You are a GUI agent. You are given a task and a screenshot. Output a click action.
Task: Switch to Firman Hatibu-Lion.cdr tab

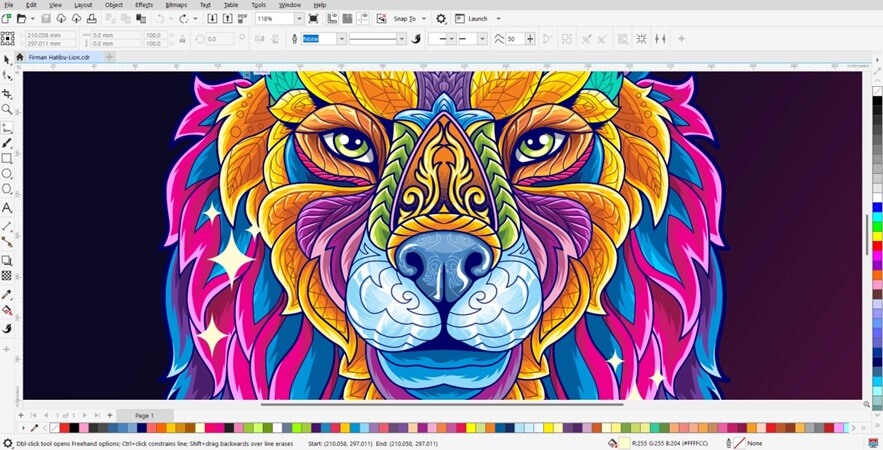click(x=59, y=57)
